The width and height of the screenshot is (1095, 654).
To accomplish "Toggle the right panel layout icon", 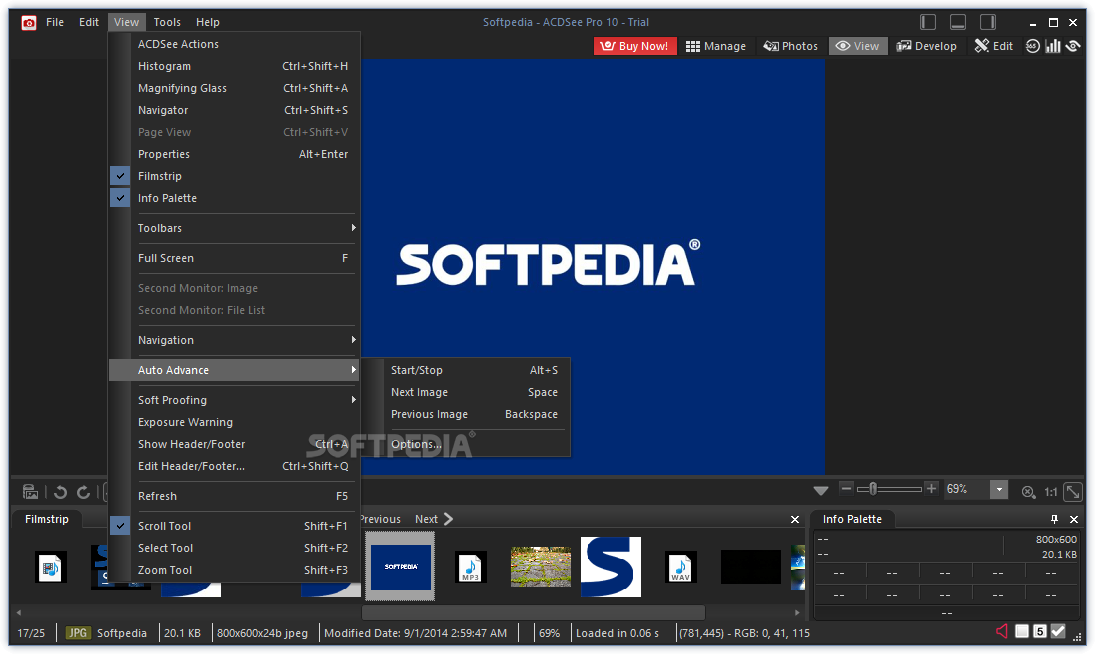I will pyautogui.click(x=987, y=22).
